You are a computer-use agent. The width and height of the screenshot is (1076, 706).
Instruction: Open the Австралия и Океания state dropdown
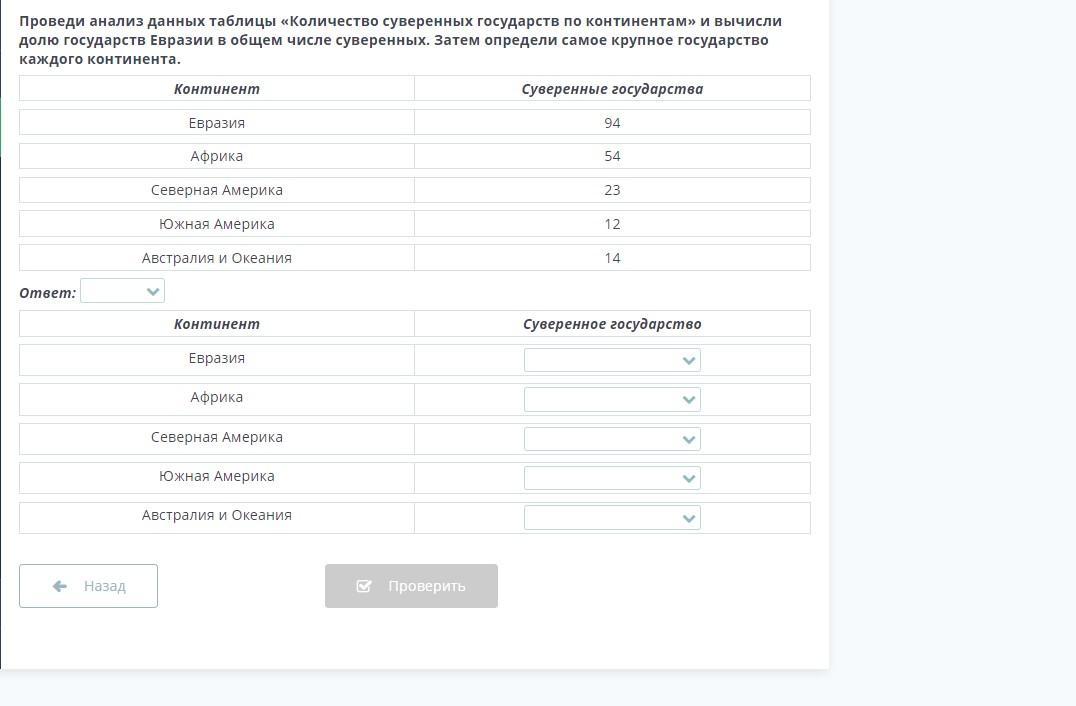(x=612, y=517)
